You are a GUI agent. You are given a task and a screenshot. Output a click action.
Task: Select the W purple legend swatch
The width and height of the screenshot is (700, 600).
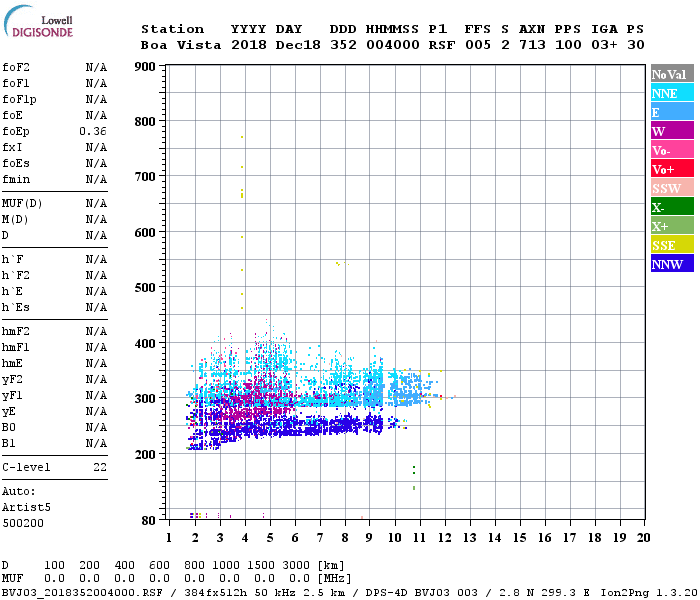672,130
